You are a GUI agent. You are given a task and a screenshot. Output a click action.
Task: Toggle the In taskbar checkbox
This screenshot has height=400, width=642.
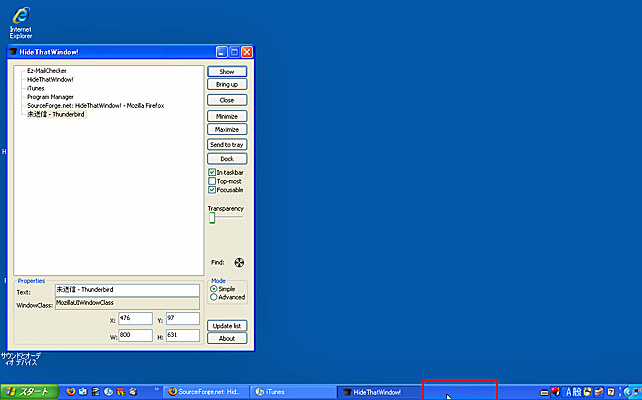point(212,172)
